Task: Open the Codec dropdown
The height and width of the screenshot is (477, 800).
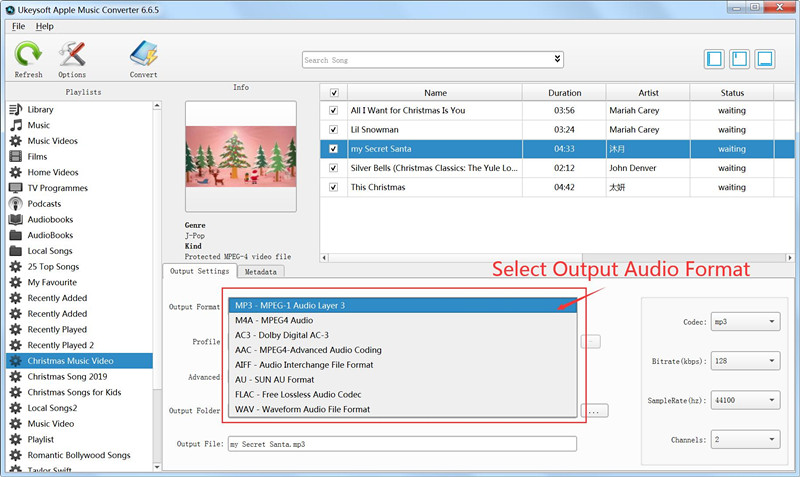Action: click(745, 322)
